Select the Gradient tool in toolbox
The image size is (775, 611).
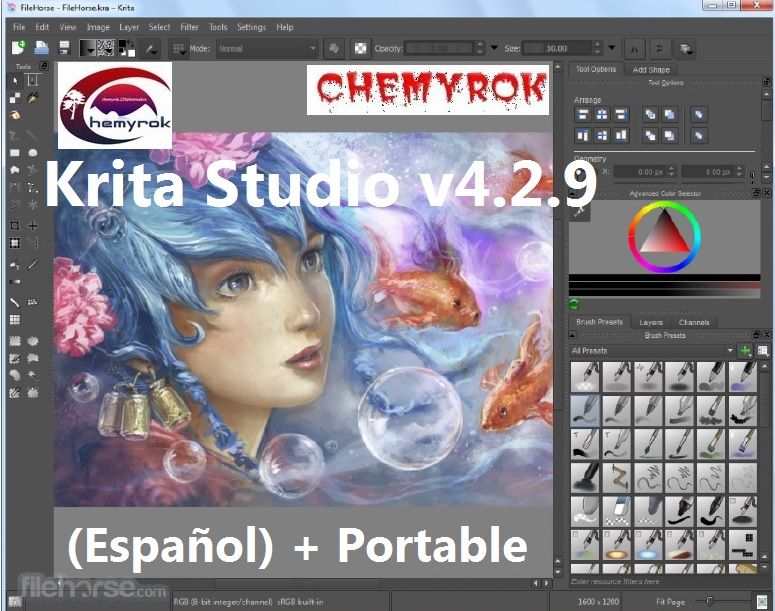click(x=15, y=282)
